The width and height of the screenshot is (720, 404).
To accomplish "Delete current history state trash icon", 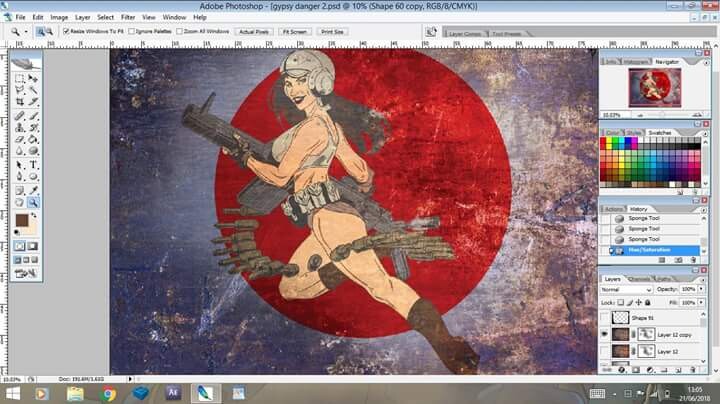I will (693, 260).
